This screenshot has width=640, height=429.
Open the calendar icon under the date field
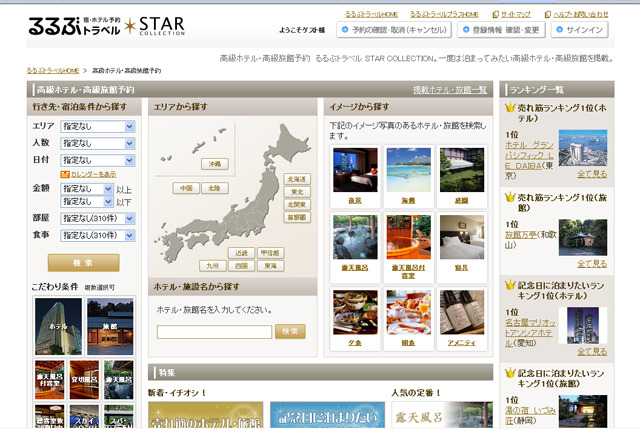[65, 174]
